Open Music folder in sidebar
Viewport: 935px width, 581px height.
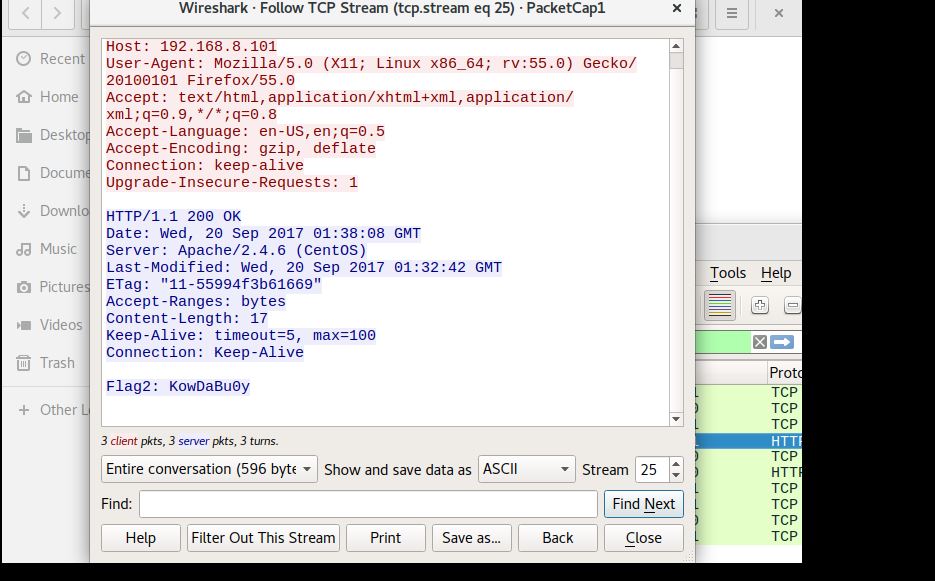coord(47,249)
